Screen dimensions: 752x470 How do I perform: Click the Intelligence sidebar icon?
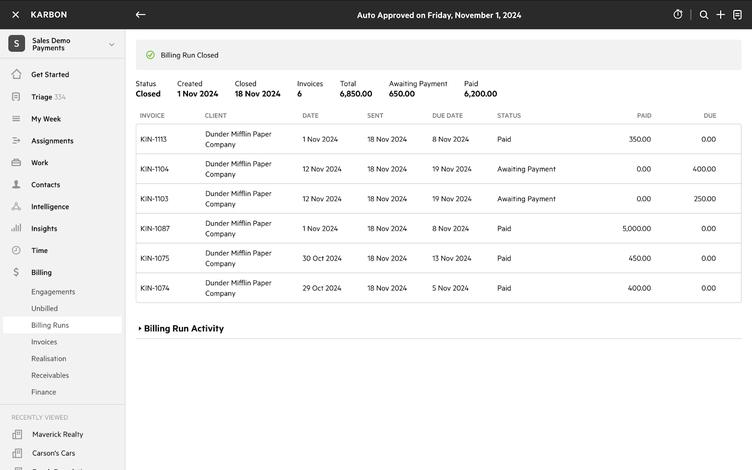click(16, 207)
